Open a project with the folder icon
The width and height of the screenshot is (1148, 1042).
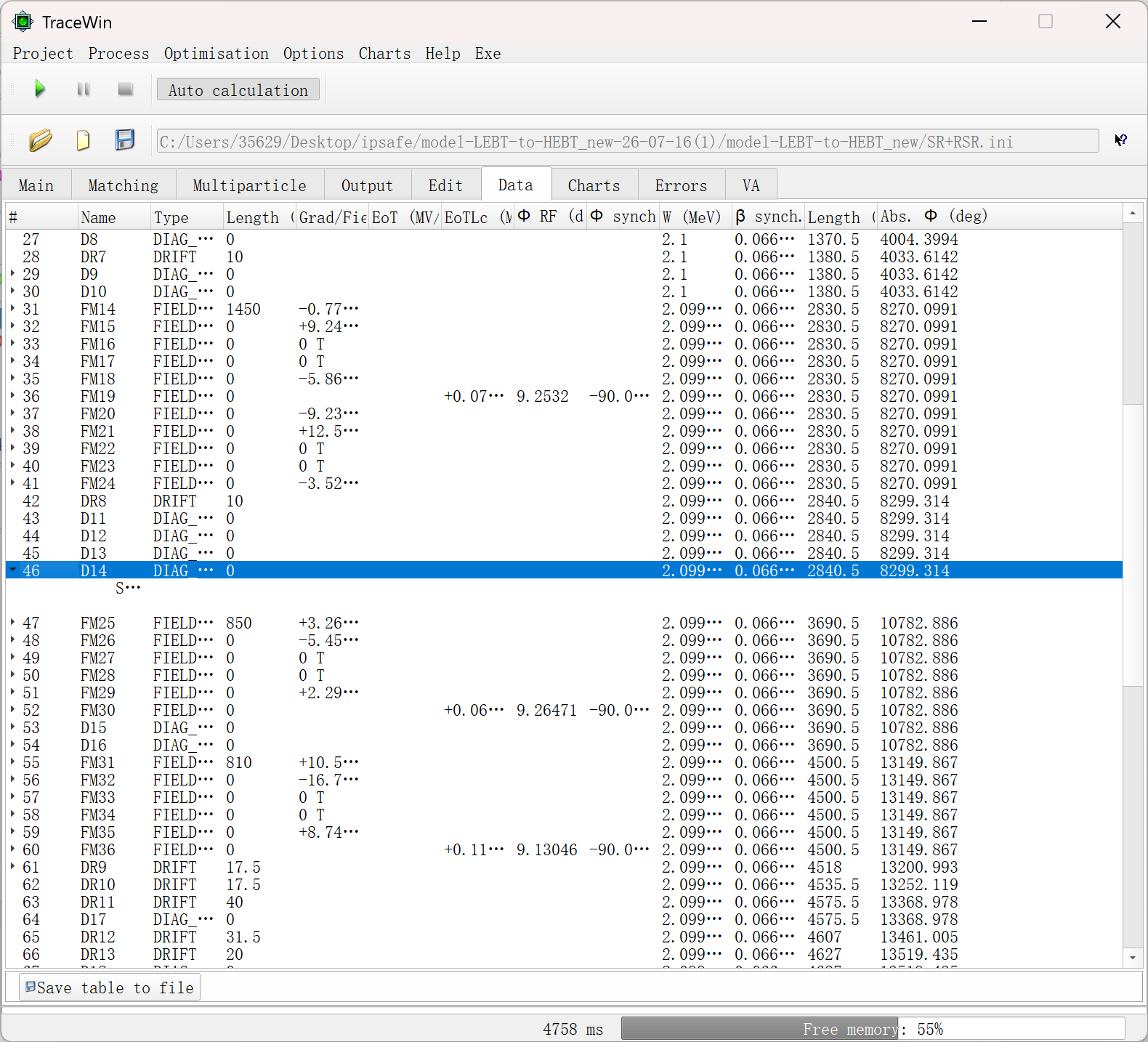click(41, 140)
